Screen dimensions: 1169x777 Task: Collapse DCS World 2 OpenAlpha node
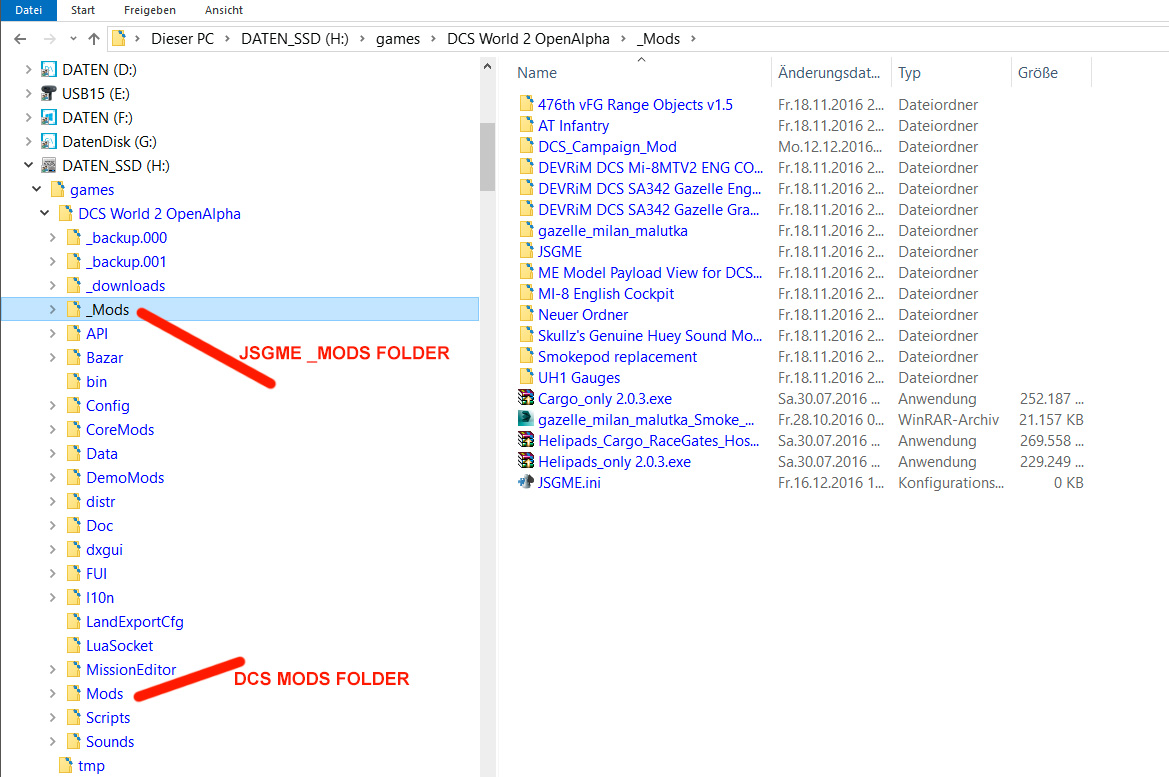[43, 213]
